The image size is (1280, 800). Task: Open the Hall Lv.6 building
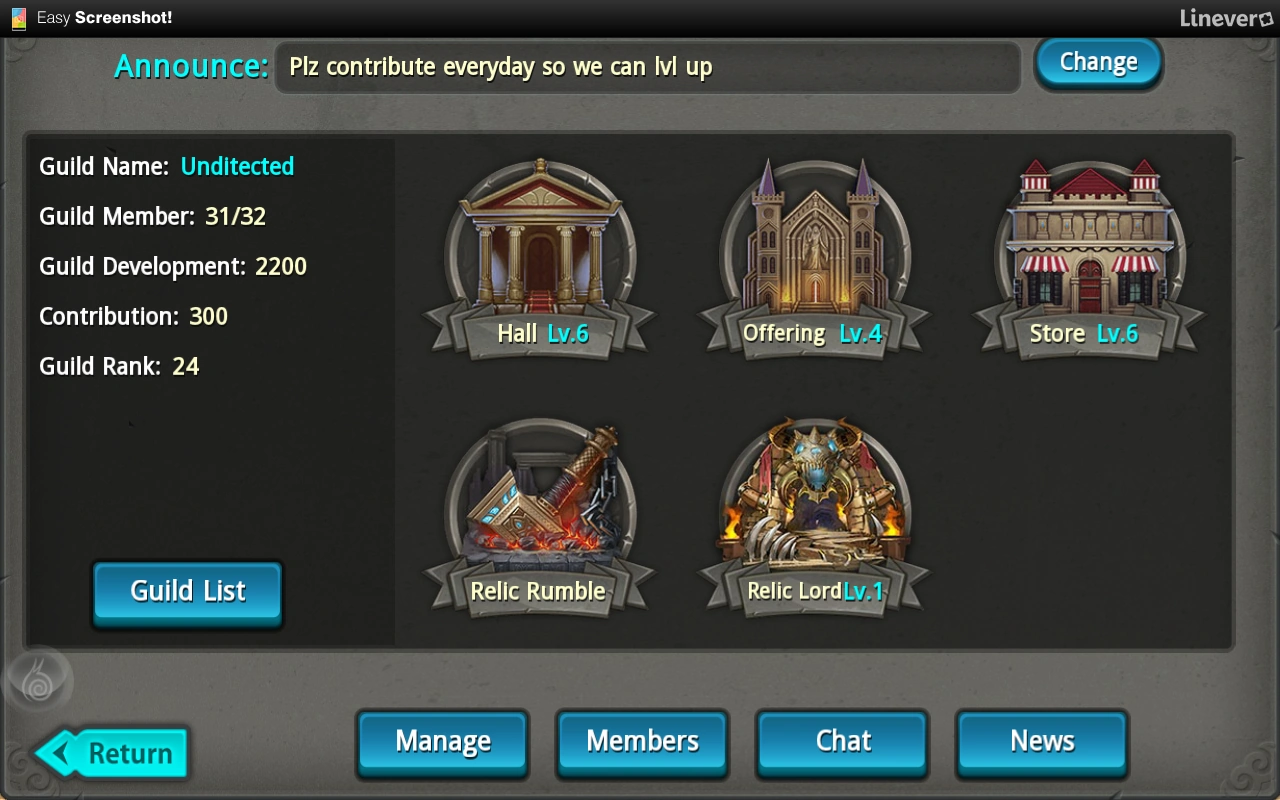pos(540,258)
